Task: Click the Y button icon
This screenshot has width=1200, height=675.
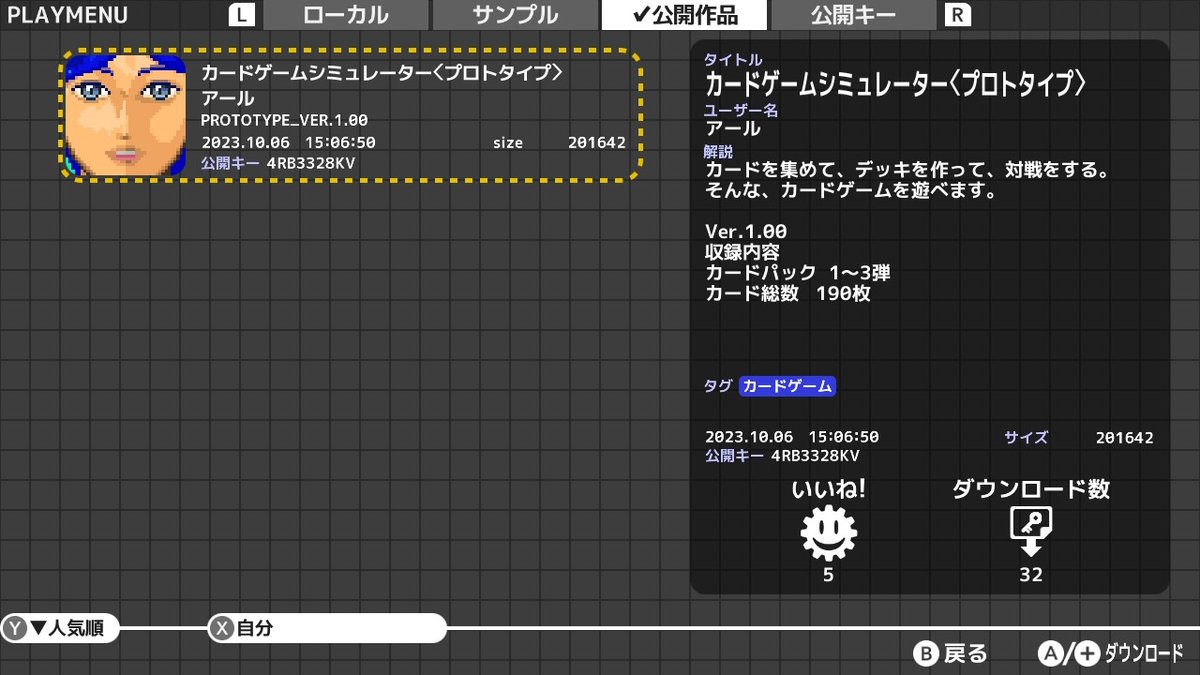Action: point(15,628)
